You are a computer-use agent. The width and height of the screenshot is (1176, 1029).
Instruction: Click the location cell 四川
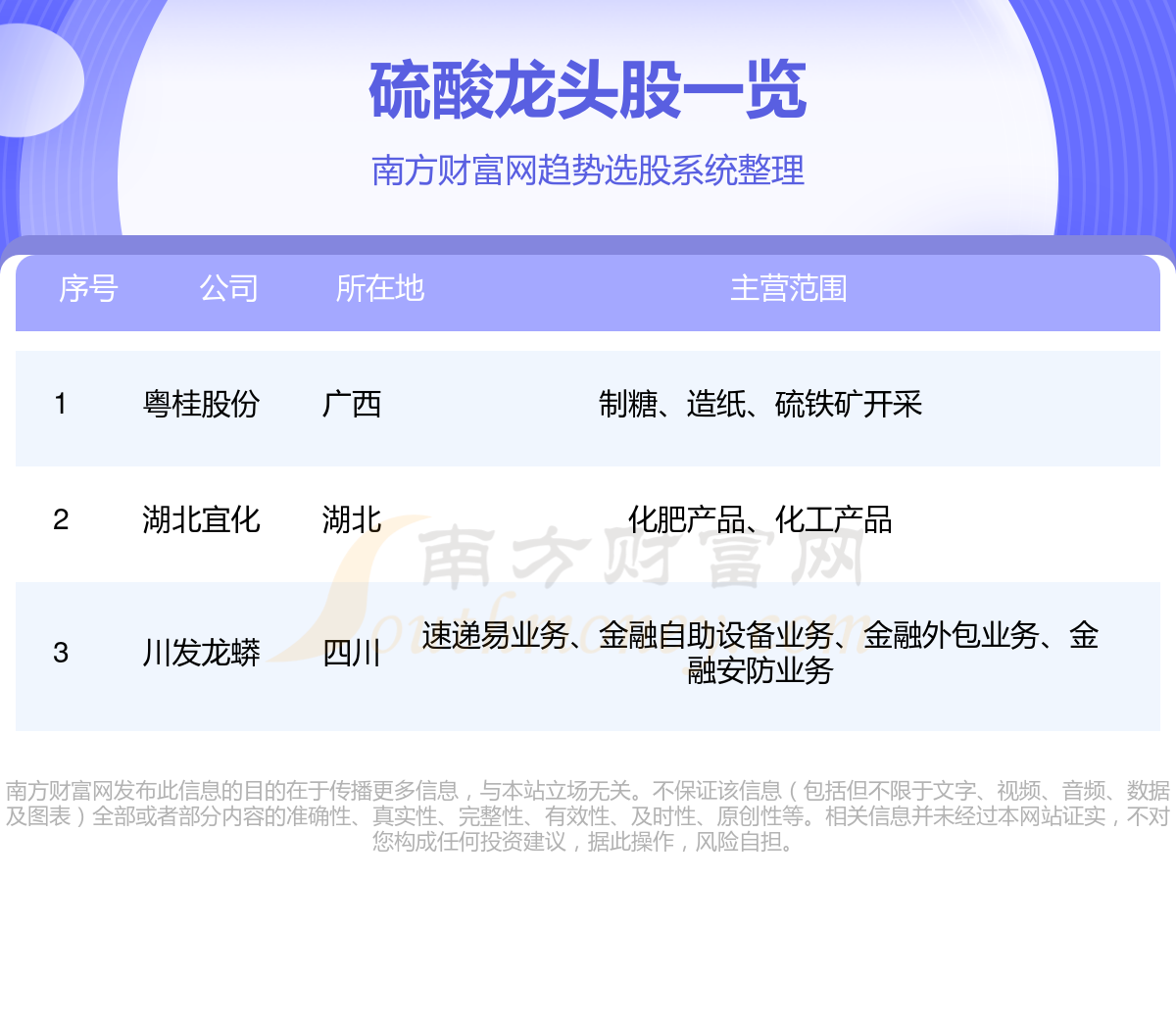352,653
